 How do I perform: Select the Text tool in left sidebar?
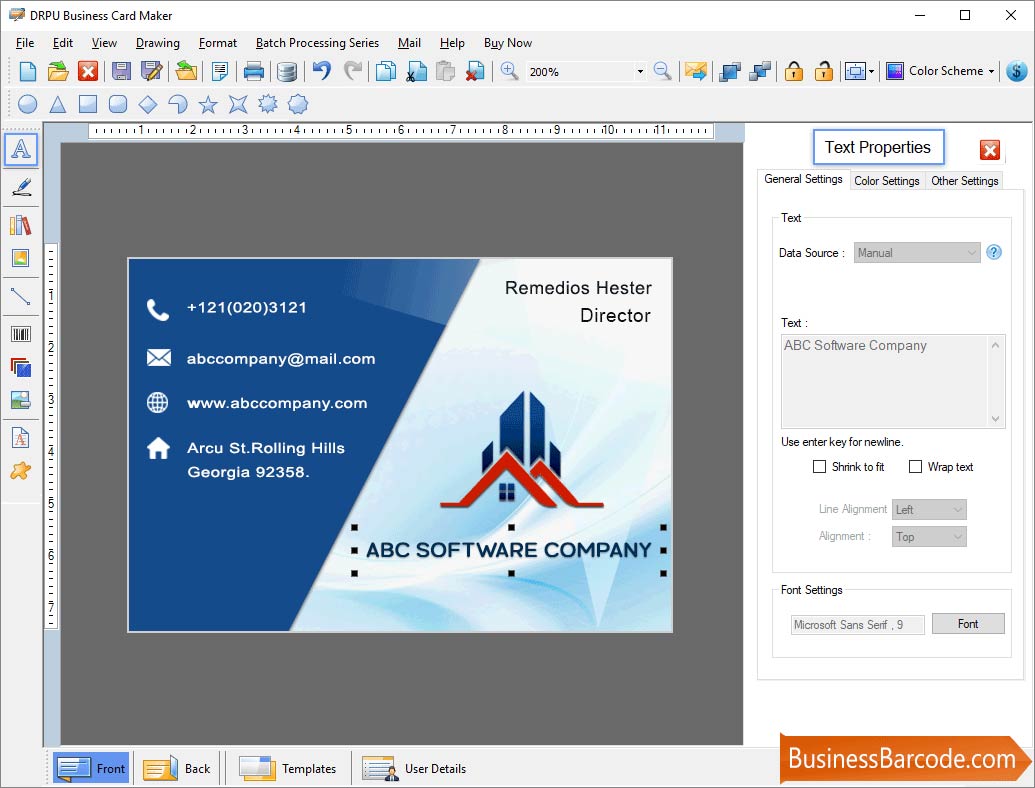pos(21,149)
